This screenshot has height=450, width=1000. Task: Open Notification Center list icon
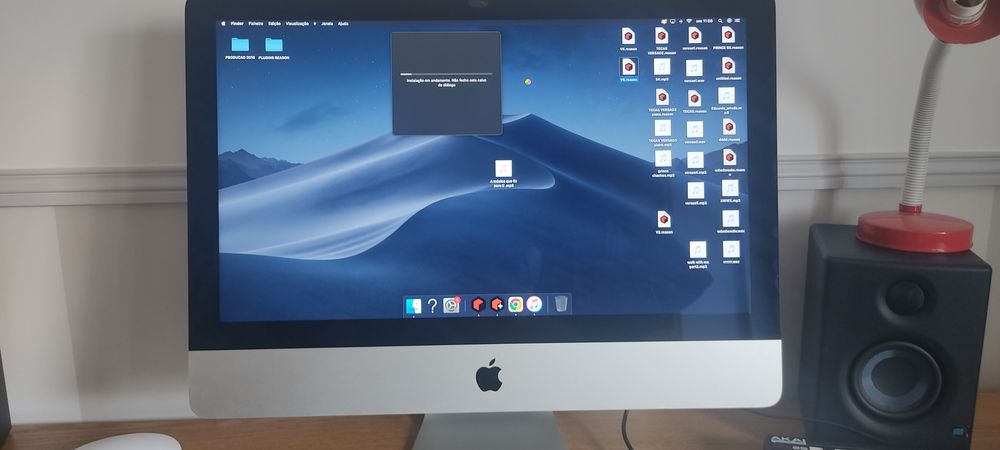[x=737, y=22]
